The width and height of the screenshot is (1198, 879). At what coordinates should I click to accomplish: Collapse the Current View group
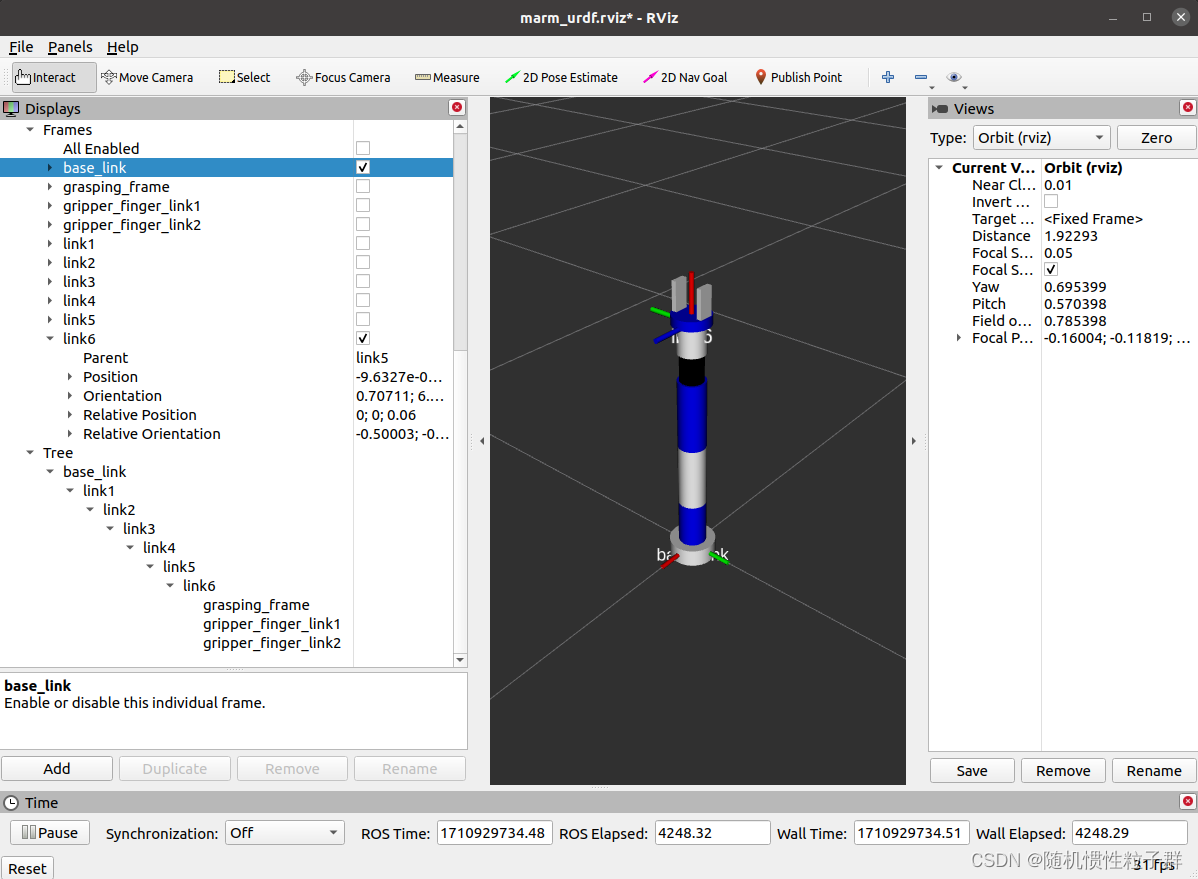[x=939, y=167]
